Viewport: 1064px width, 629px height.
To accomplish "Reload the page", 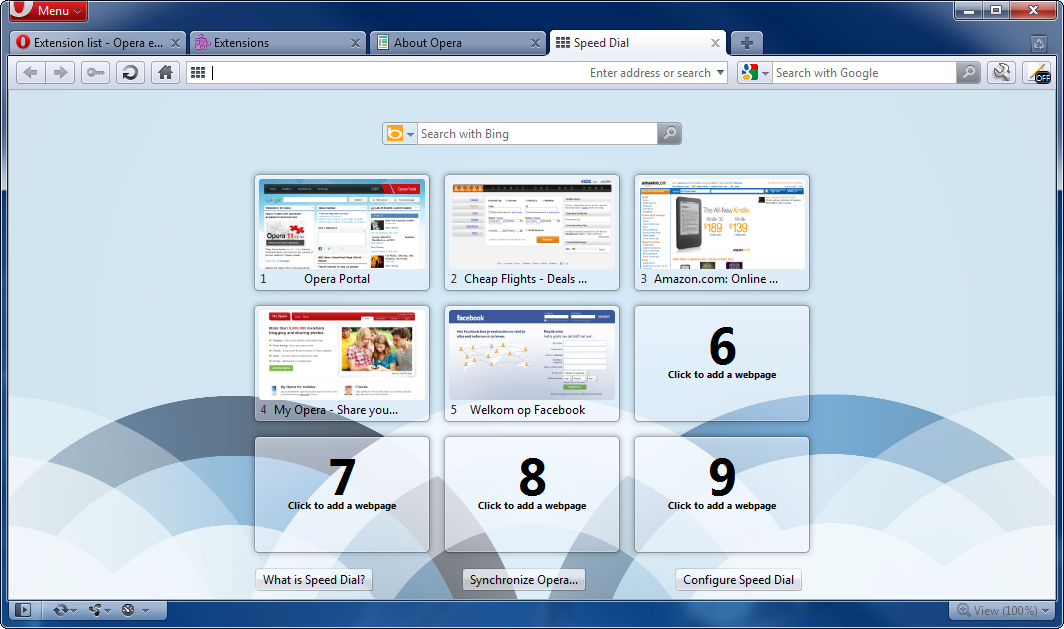I will 130,73.
